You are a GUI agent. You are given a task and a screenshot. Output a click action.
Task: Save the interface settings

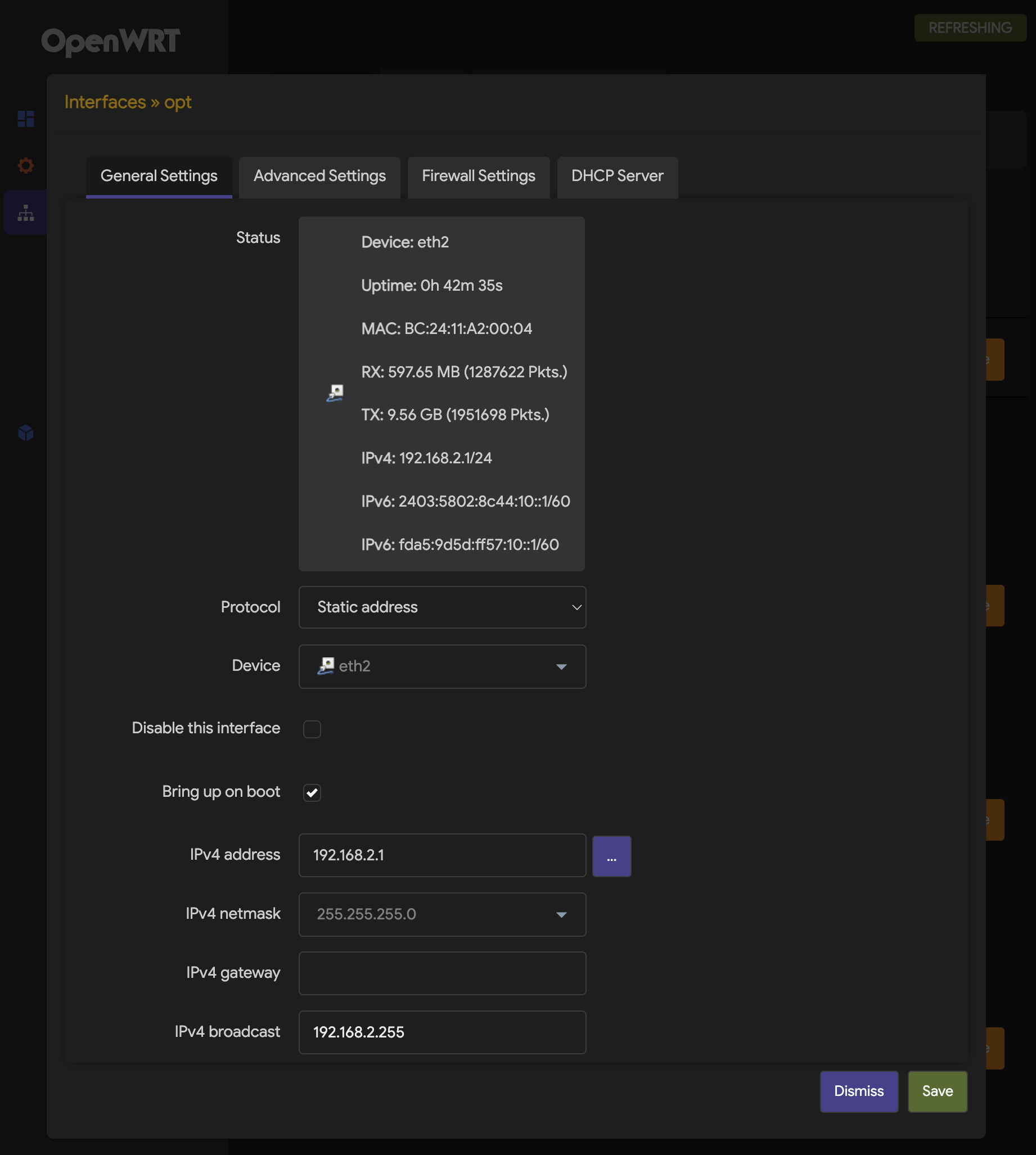coord(938,1091)
